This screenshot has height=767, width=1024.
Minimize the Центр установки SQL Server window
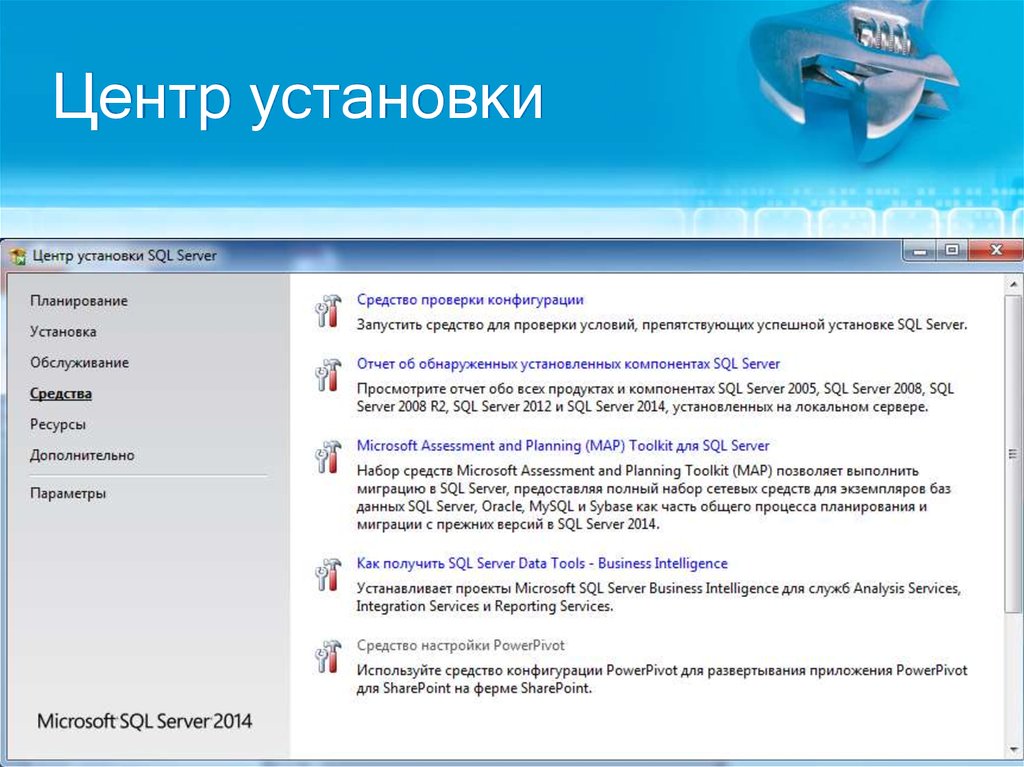tap(920, 251)
